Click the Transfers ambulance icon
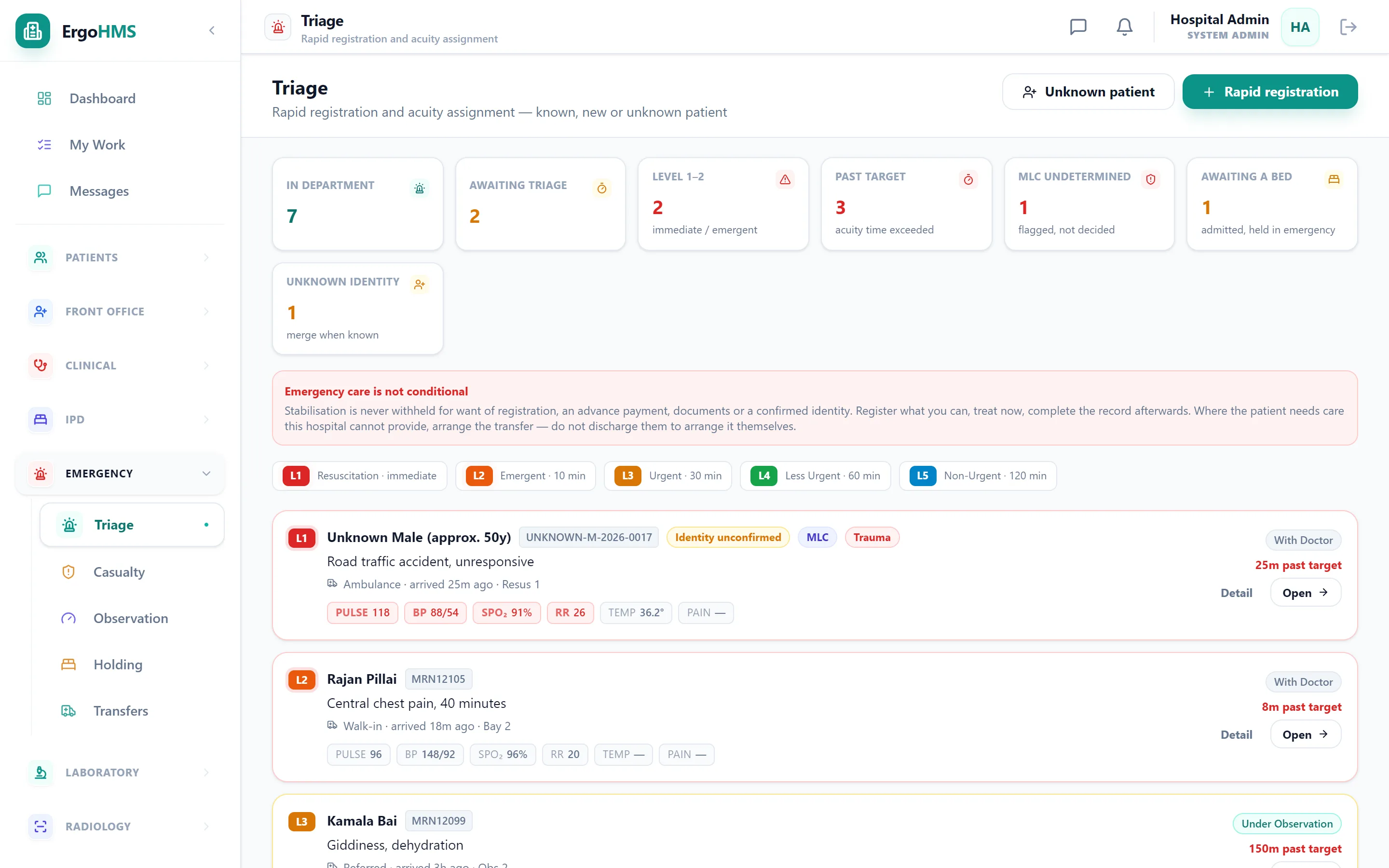The image size is (1389, 868). tap(68, 711)
